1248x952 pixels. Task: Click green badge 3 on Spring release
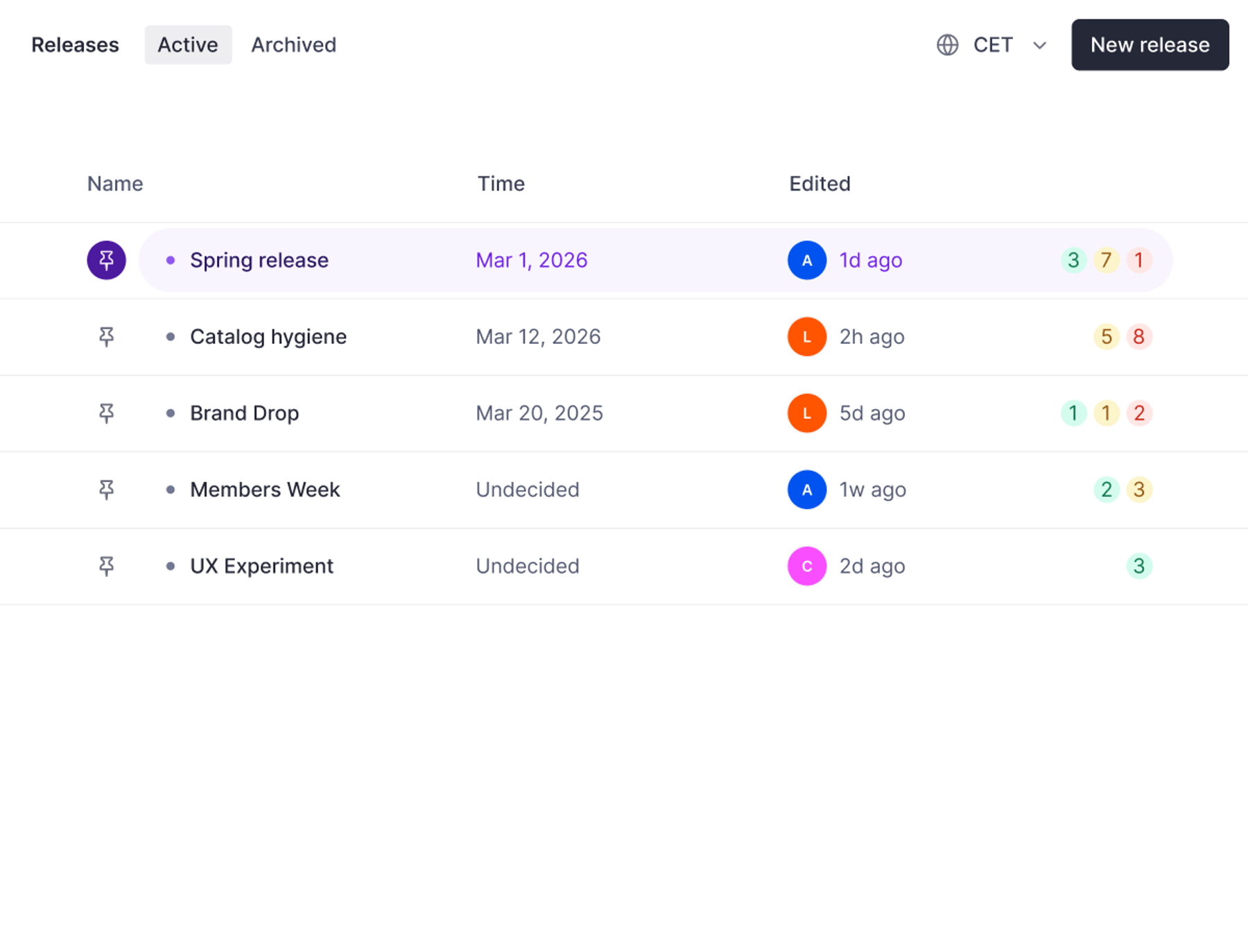[x=1073, y=260]
